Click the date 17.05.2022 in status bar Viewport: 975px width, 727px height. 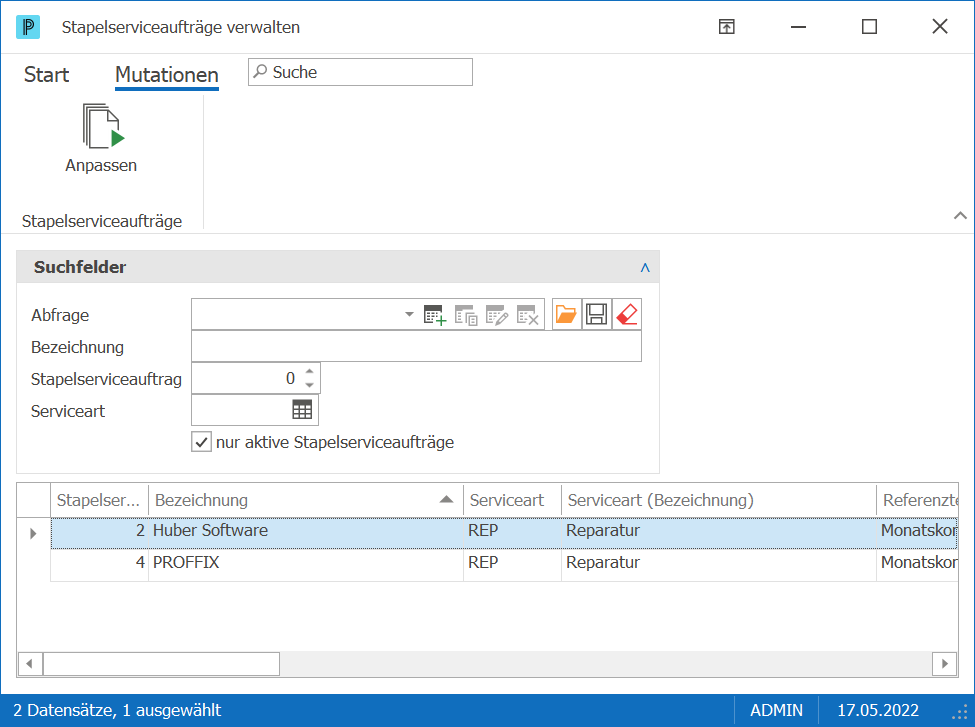(x=877, y=710)
